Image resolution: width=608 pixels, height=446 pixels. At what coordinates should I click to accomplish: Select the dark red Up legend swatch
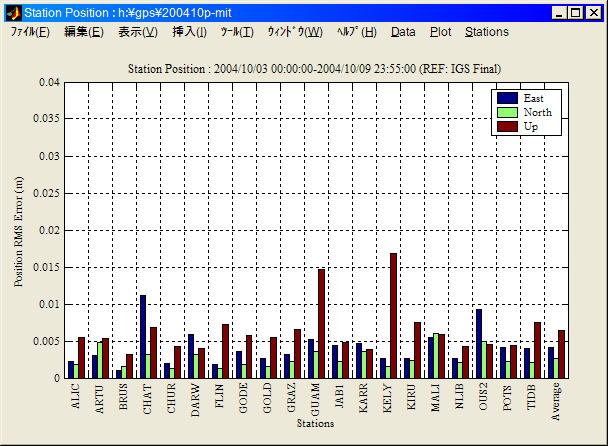(x=507, y=126)
